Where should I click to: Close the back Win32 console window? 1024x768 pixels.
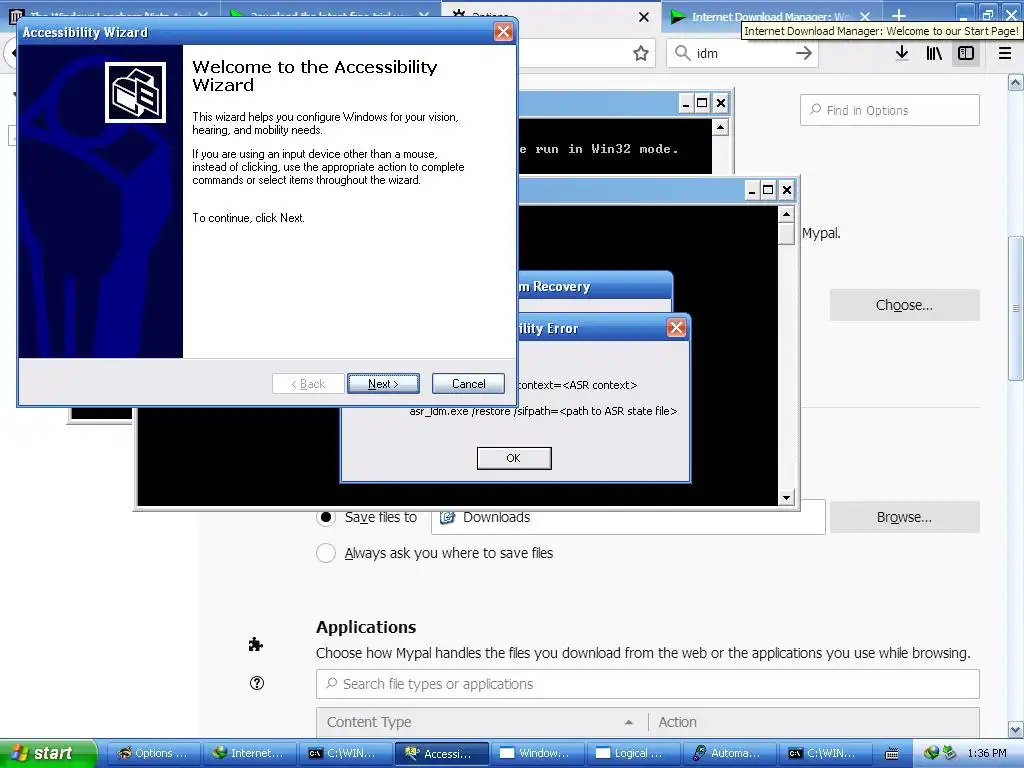pos(720,103)
